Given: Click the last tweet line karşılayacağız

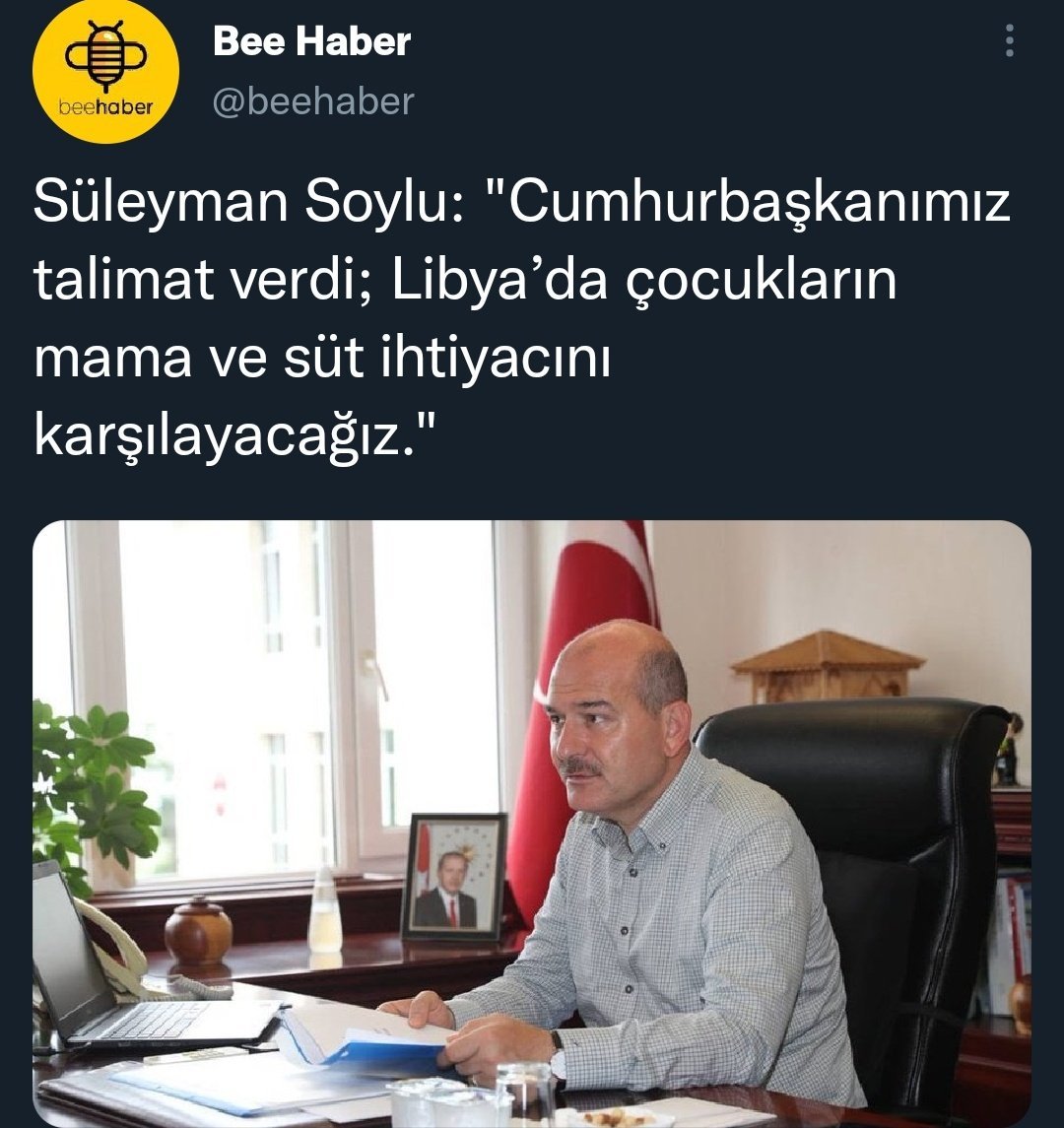Looking at the screenshot, I should [234, 436].
